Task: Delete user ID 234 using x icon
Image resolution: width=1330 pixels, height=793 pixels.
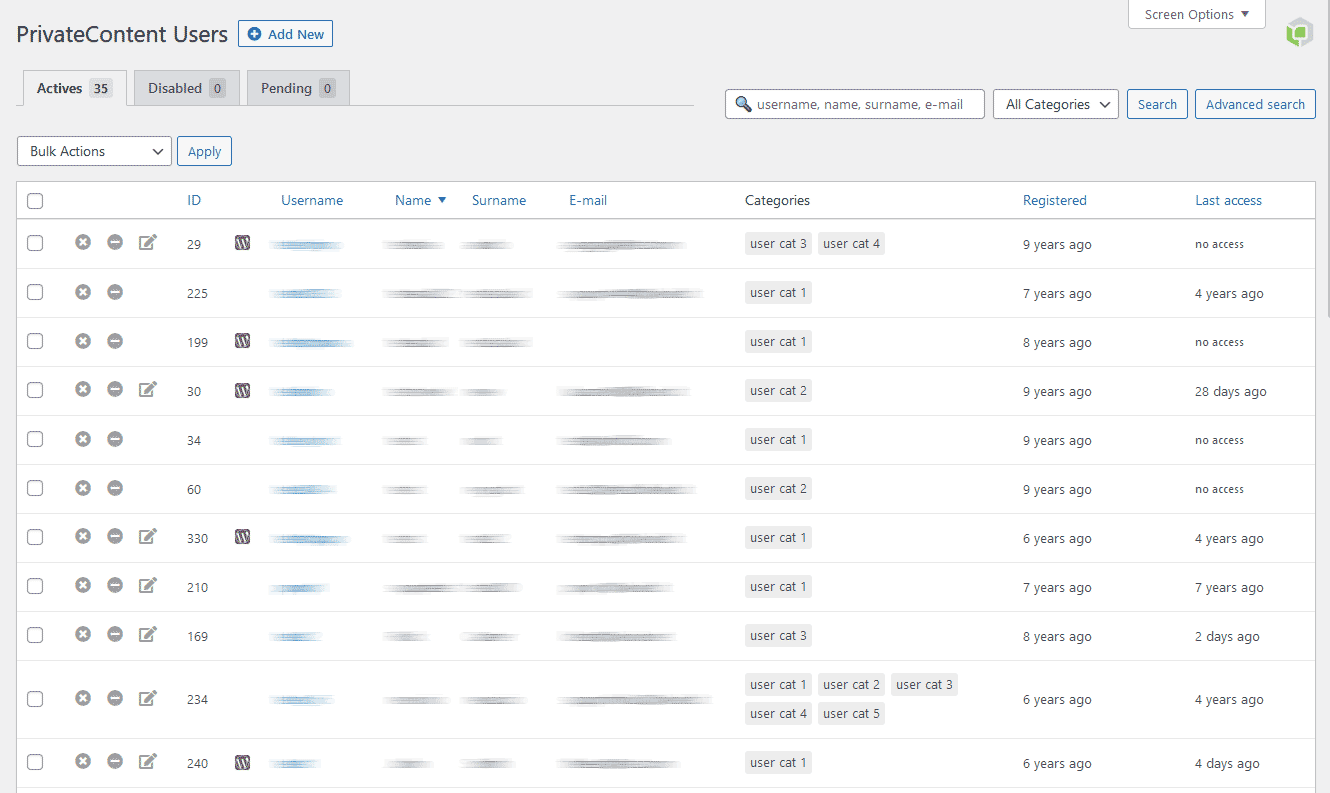Action: [x=83, y=698]
